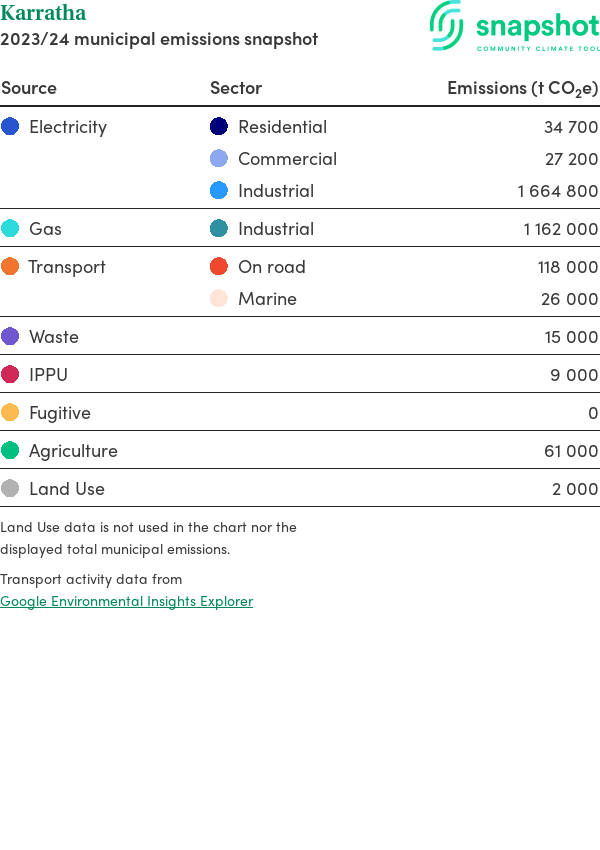Viewport: 600px width, 850px height.
Task: Click the IPPU crimson dot
Action: click(x=10, y=375)
